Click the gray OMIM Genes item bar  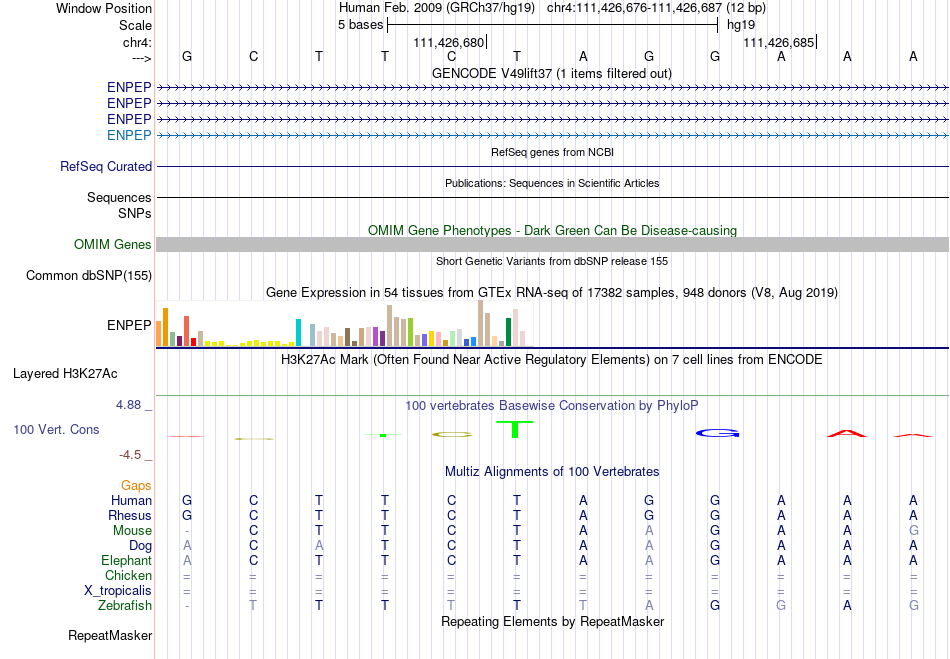click(x=552, y=245)
